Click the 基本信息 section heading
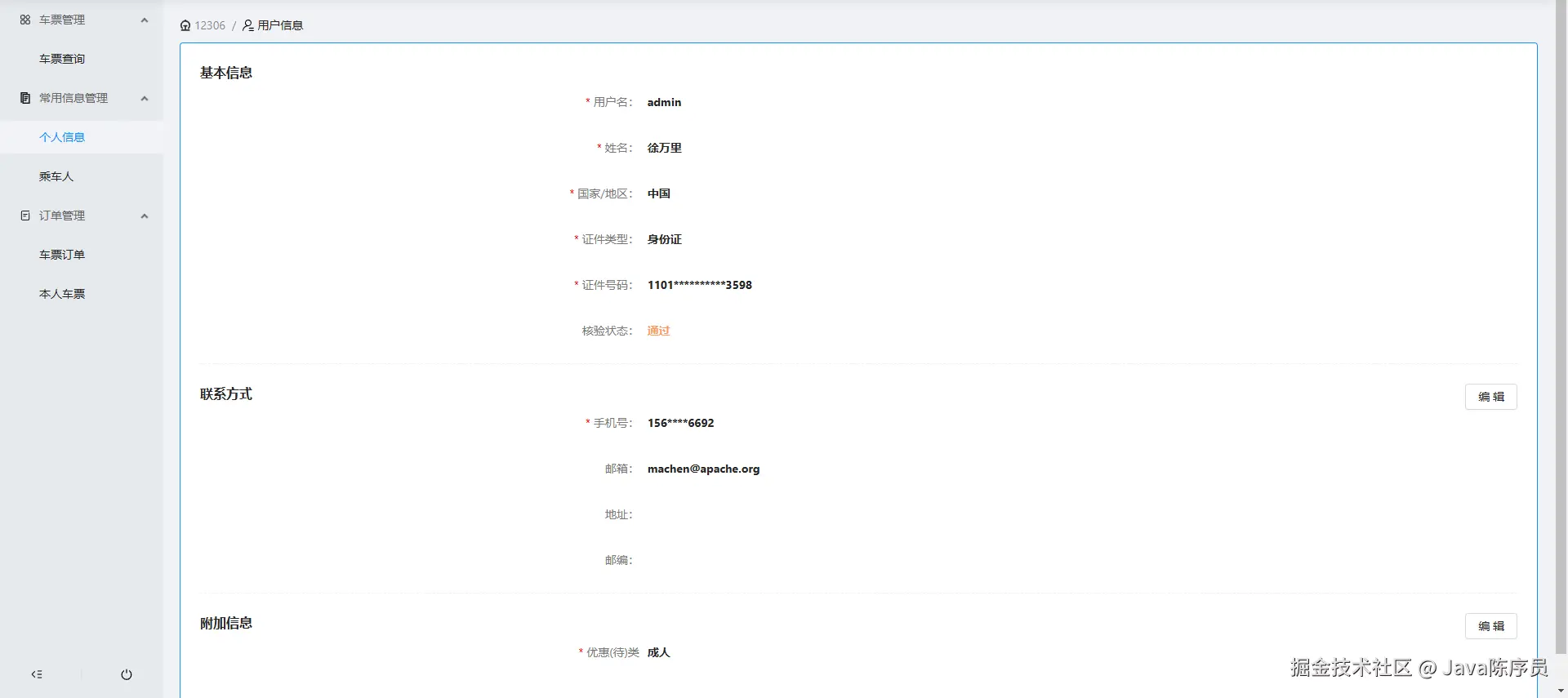Image resolution: width=1568 pixels, height=698 pixels. coord(226,73)
